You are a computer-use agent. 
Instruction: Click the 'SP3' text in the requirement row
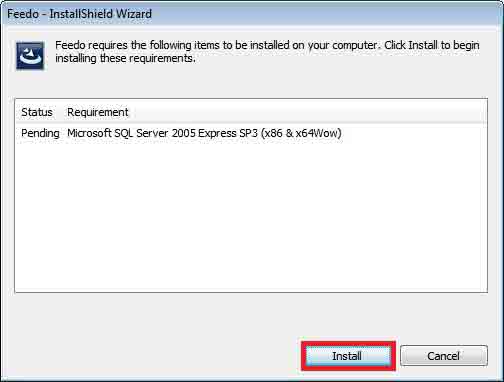pos(248,133)
